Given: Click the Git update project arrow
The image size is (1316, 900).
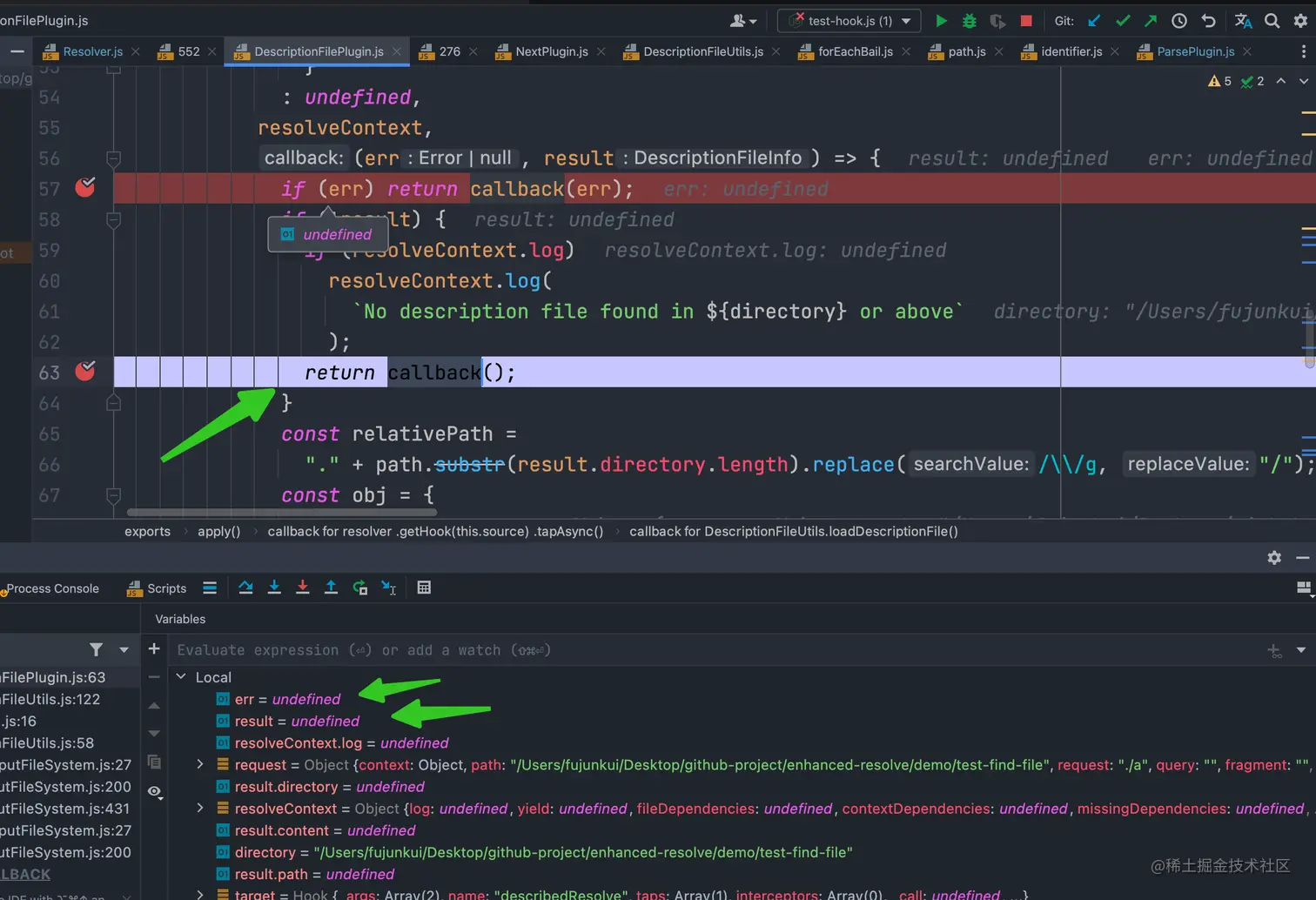Looking at the screenshot, I should [1094, 21].
